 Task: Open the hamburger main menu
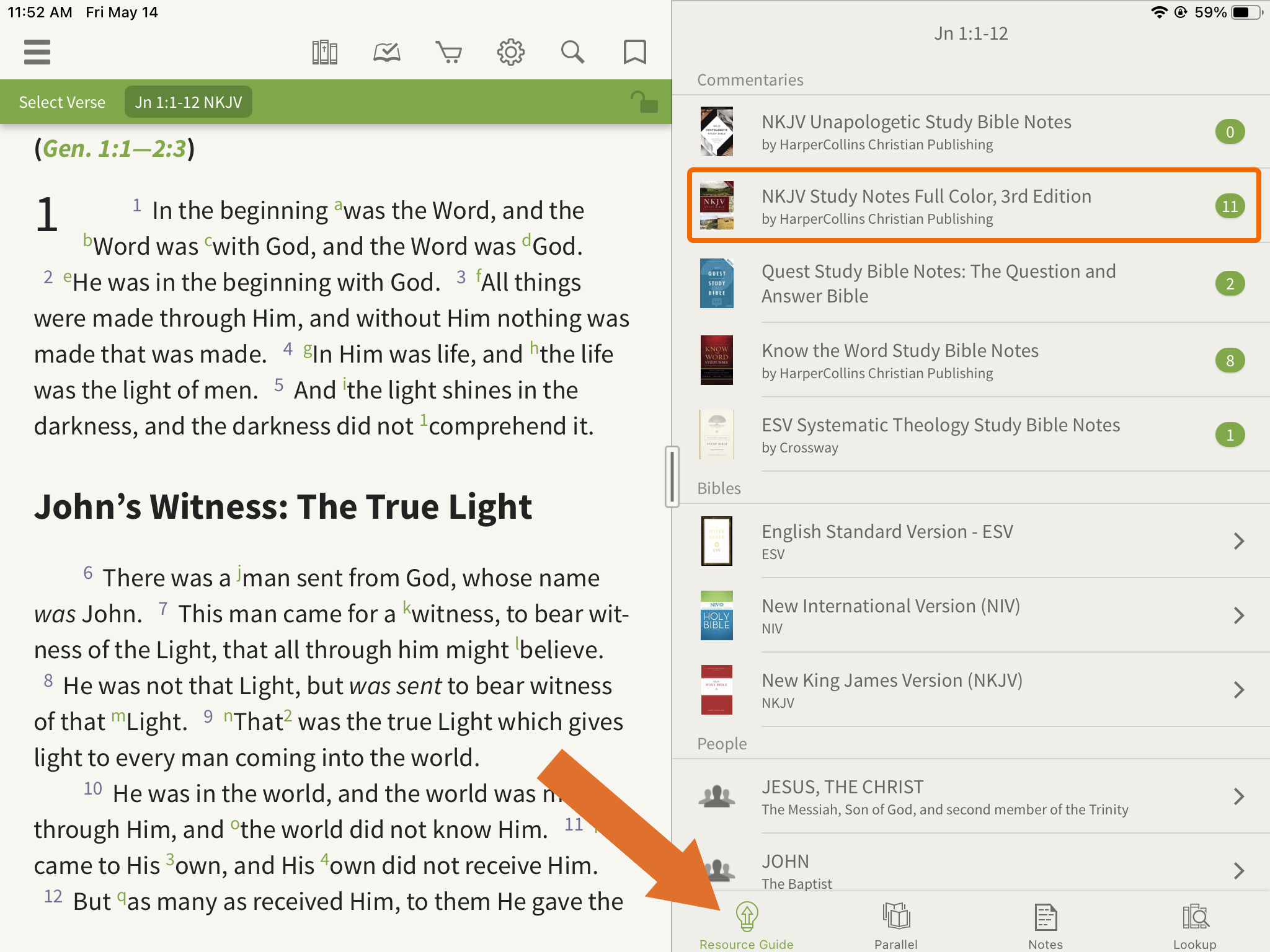(x=37, y=52)
